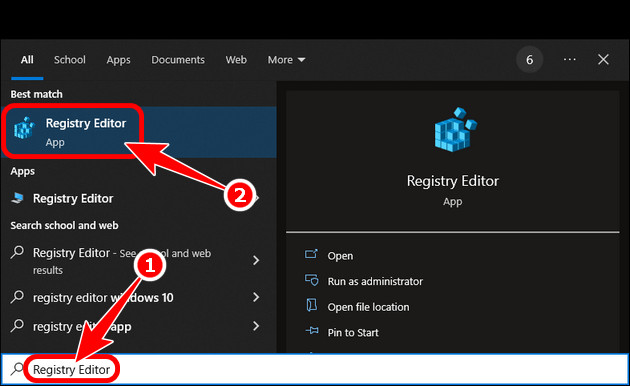The height and width of the screenshot is (386, 630).
Task: Switch to the All tab
Action: 27,60
